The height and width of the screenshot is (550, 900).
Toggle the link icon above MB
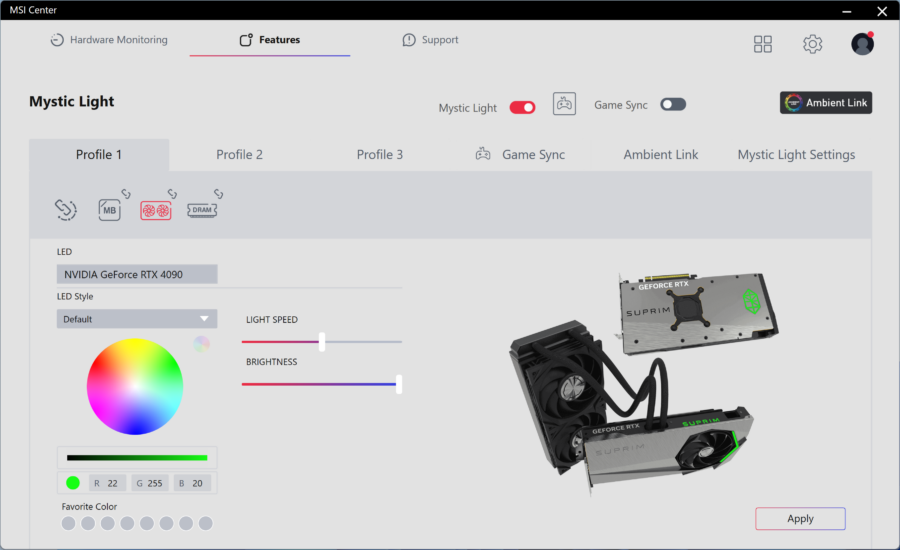pos(126,194)
